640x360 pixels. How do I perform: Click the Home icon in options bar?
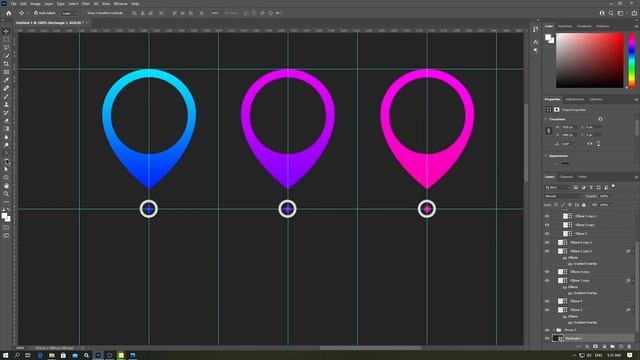(9, 13)
